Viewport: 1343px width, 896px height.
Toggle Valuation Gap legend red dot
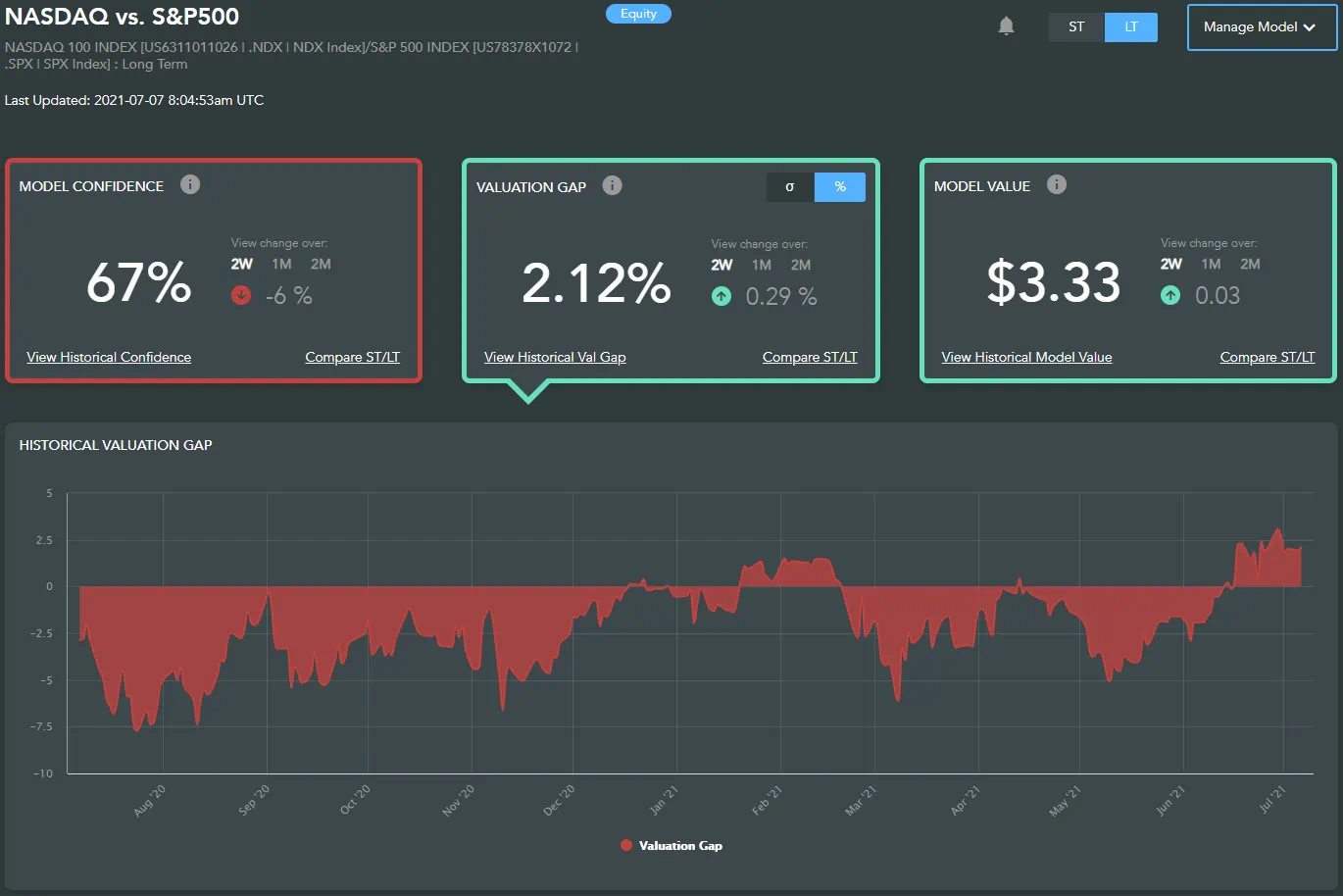point(625,845)
